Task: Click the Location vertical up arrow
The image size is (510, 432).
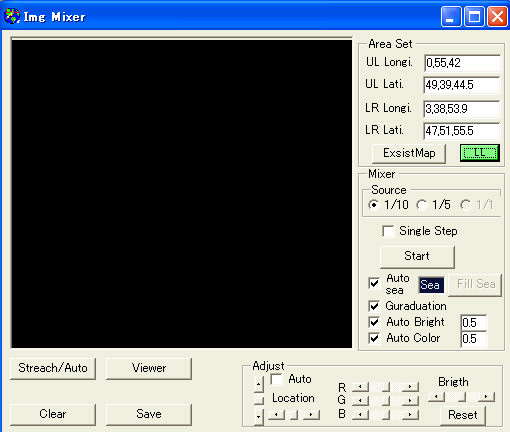Action: pos(258,384)
